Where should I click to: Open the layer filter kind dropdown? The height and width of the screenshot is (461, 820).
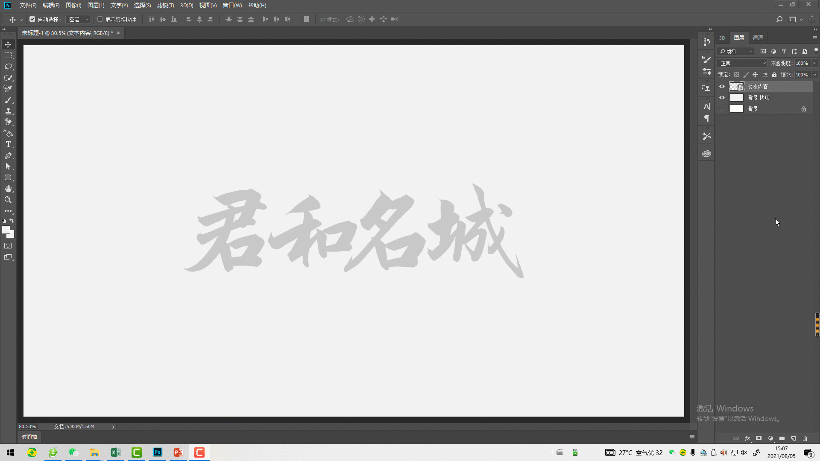click(x=736, y=51)
